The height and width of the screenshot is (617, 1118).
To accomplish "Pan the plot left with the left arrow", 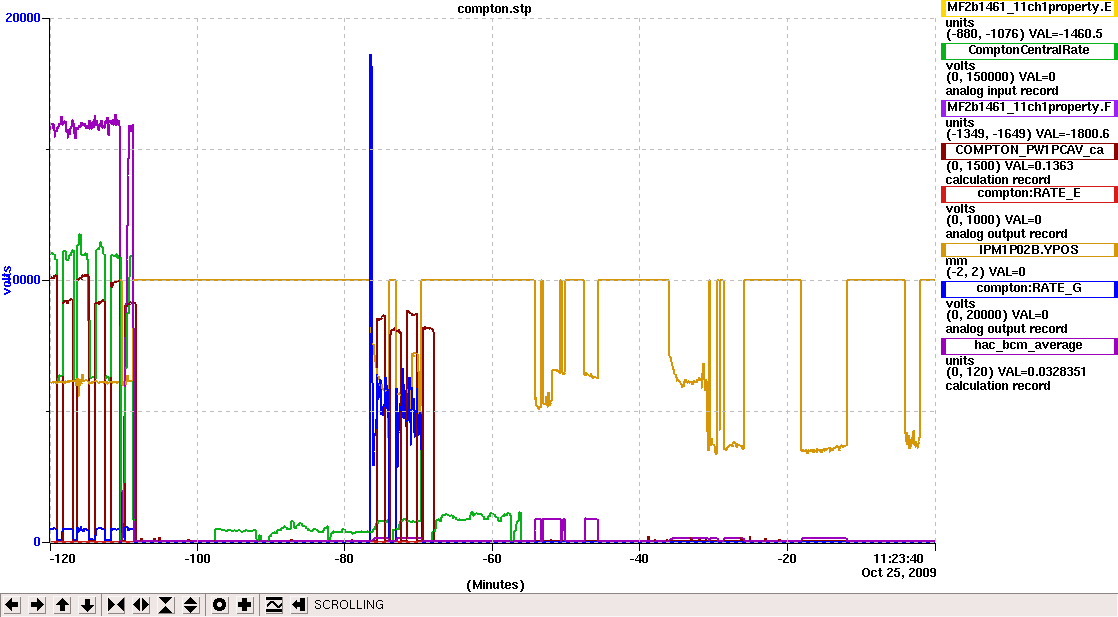I will 12,605.
